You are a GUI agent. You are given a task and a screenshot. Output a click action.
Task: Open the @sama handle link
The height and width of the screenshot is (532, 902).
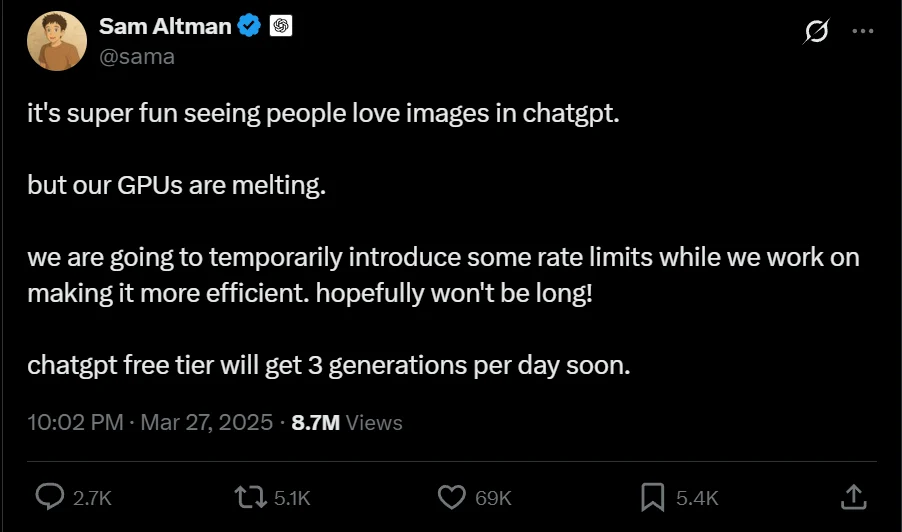point(137,56)
